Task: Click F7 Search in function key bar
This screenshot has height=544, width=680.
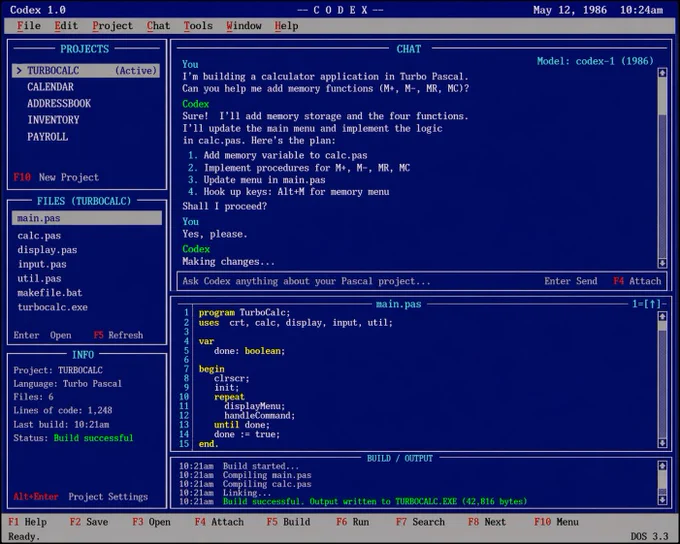Action: (x=420, y=522)
